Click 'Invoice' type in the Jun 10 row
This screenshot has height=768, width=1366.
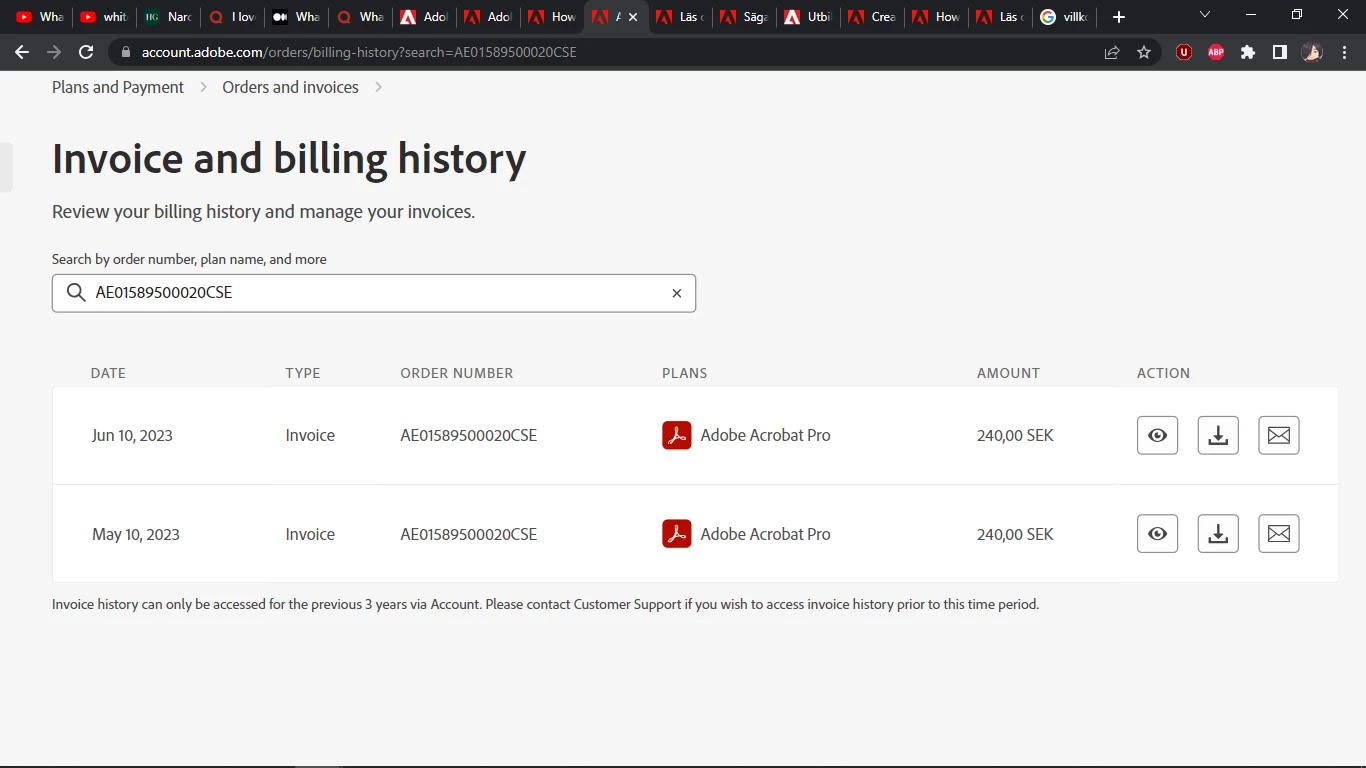point(310,435)
